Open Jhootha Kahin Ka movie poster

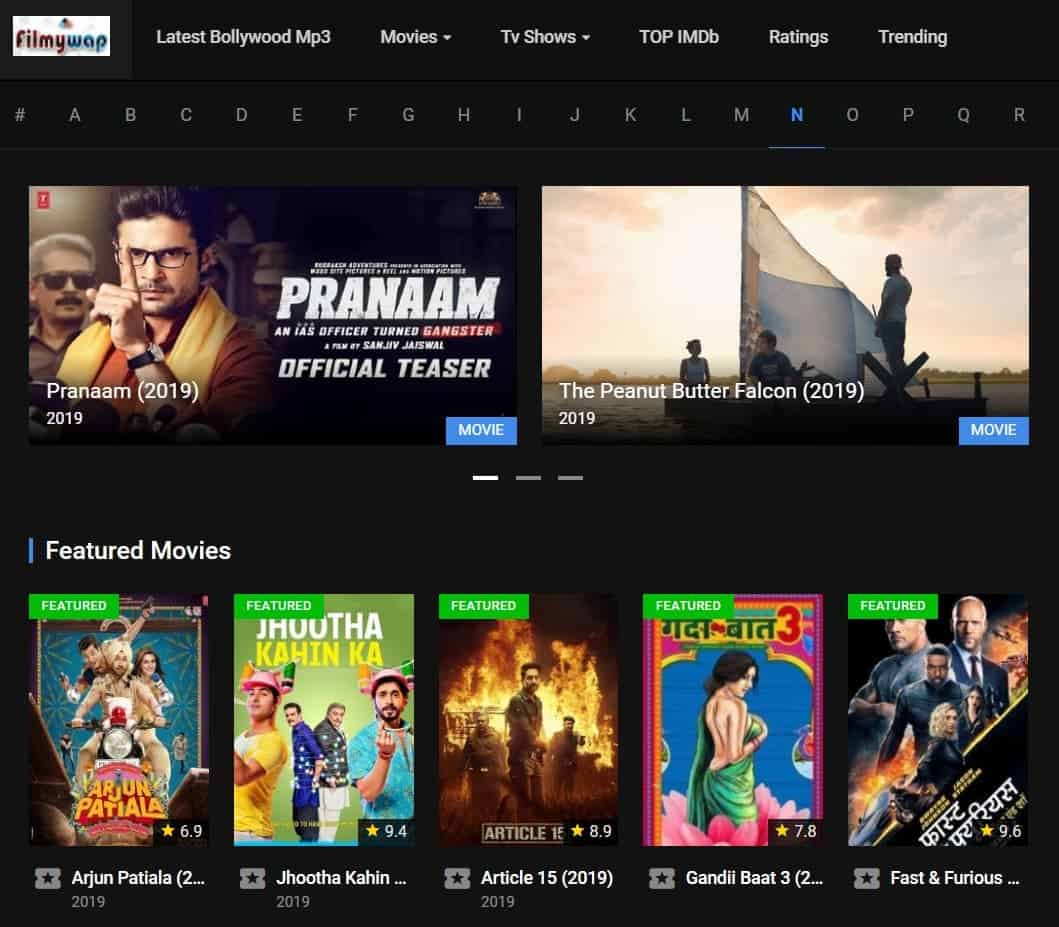(324, 720)
